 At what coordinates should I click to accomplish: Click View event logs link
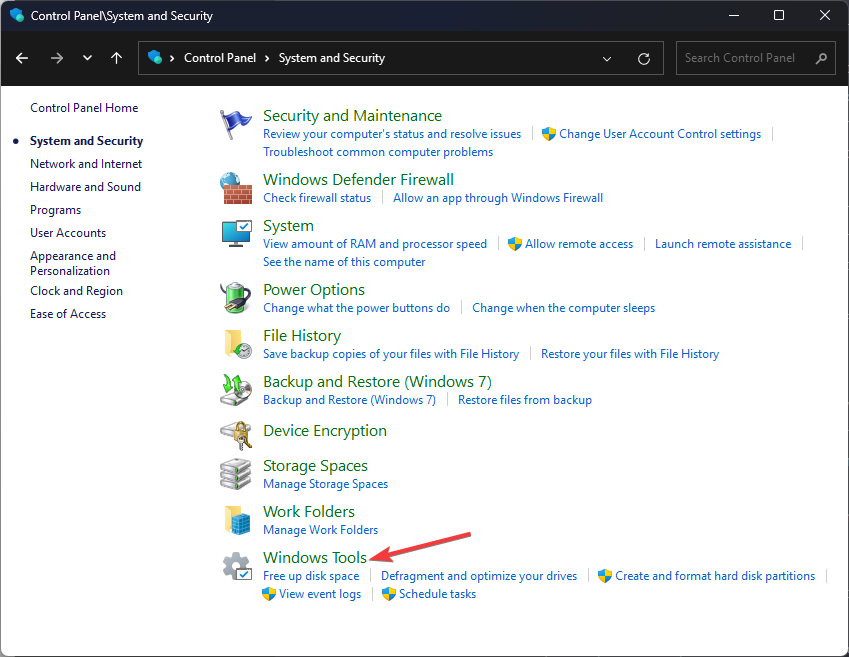pyautogui.click(x=320, y=594)
